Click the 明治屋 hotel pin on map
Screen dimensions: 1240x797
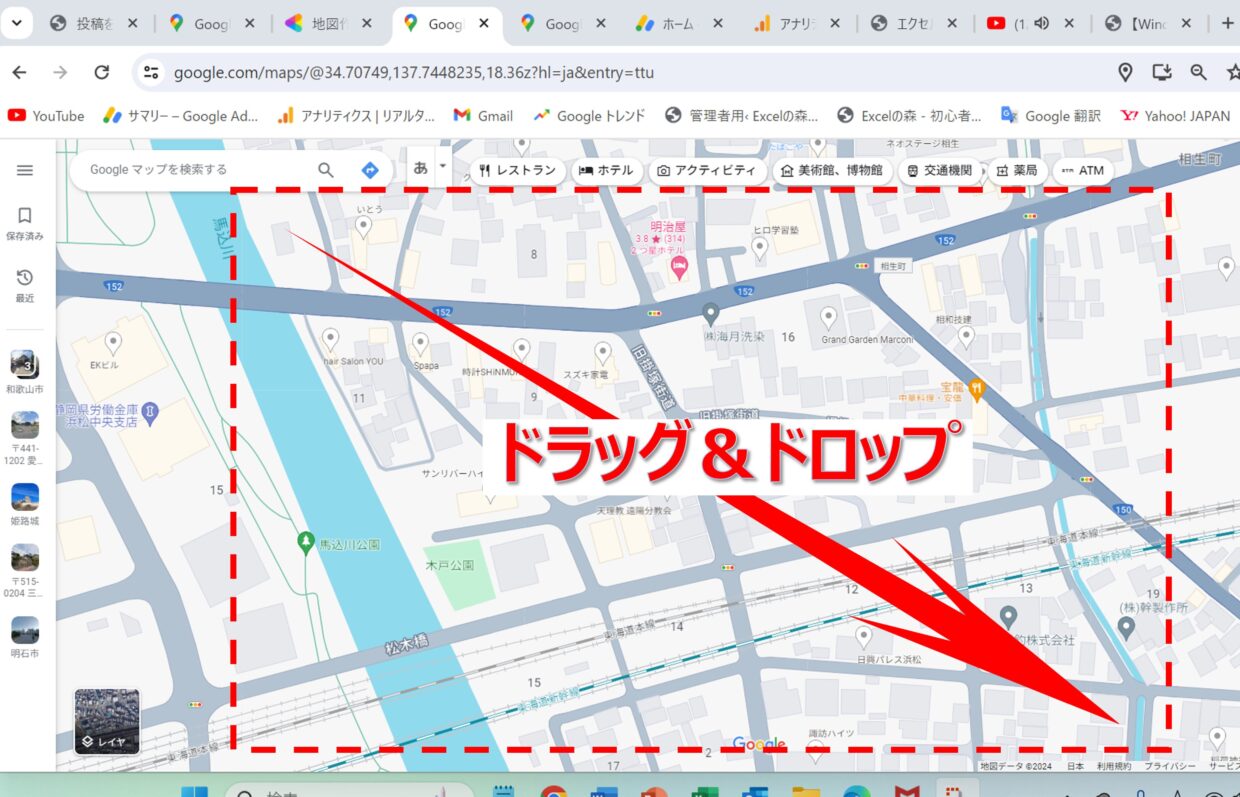[x=679, y=267]
